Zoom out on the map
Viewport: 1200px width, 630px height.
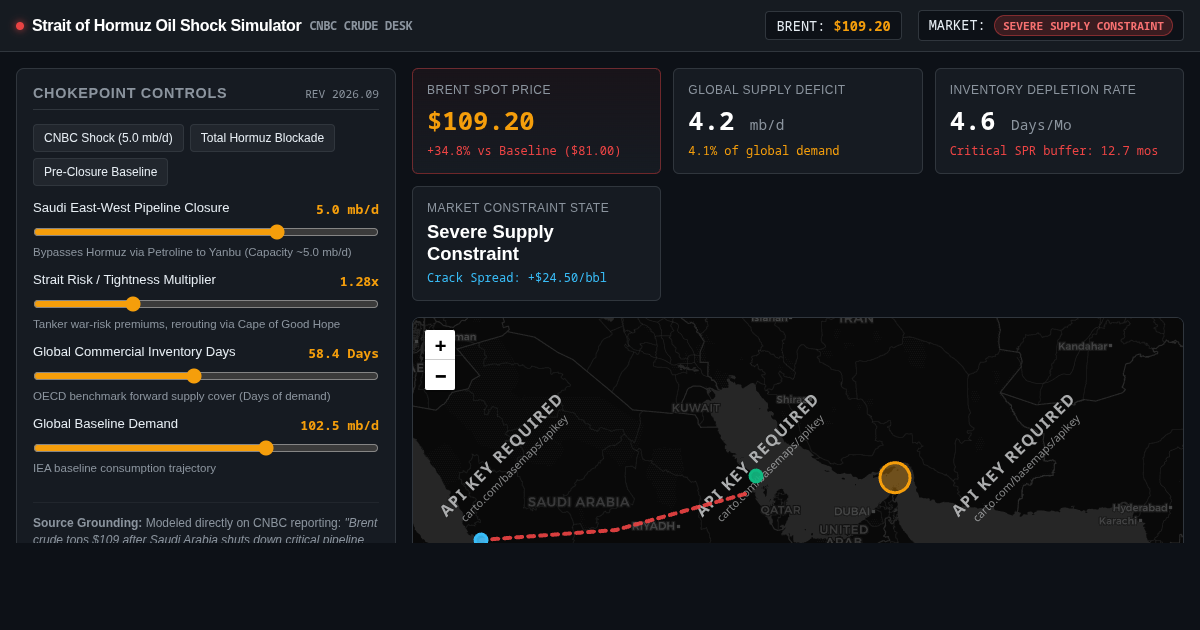point(440,375)
